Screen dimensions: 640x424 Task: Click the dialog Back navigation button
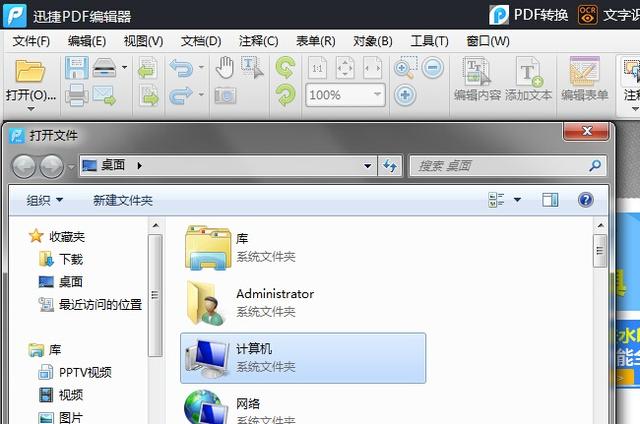click(24, 166)
